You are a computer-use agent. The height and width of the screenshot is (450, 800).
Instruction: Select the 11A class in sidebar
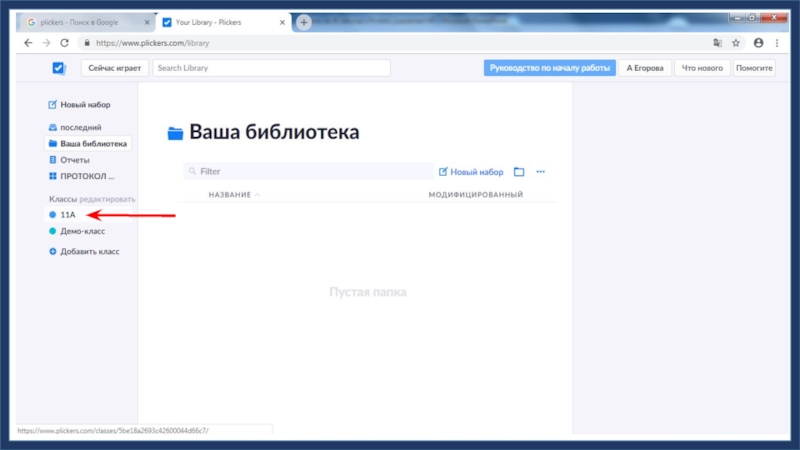68,214
